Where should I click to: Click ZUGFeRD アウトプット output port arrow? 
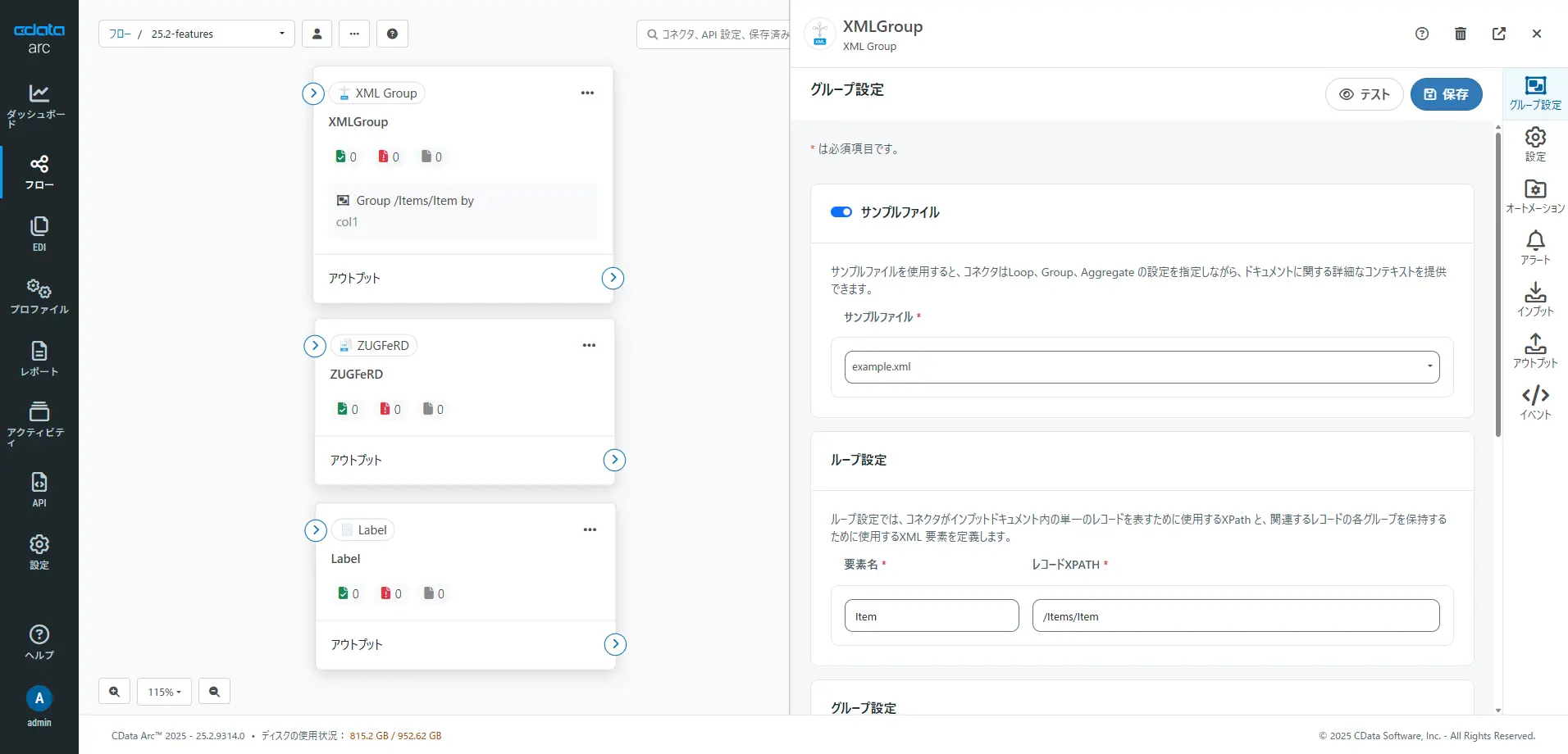[x=614, y=461]
